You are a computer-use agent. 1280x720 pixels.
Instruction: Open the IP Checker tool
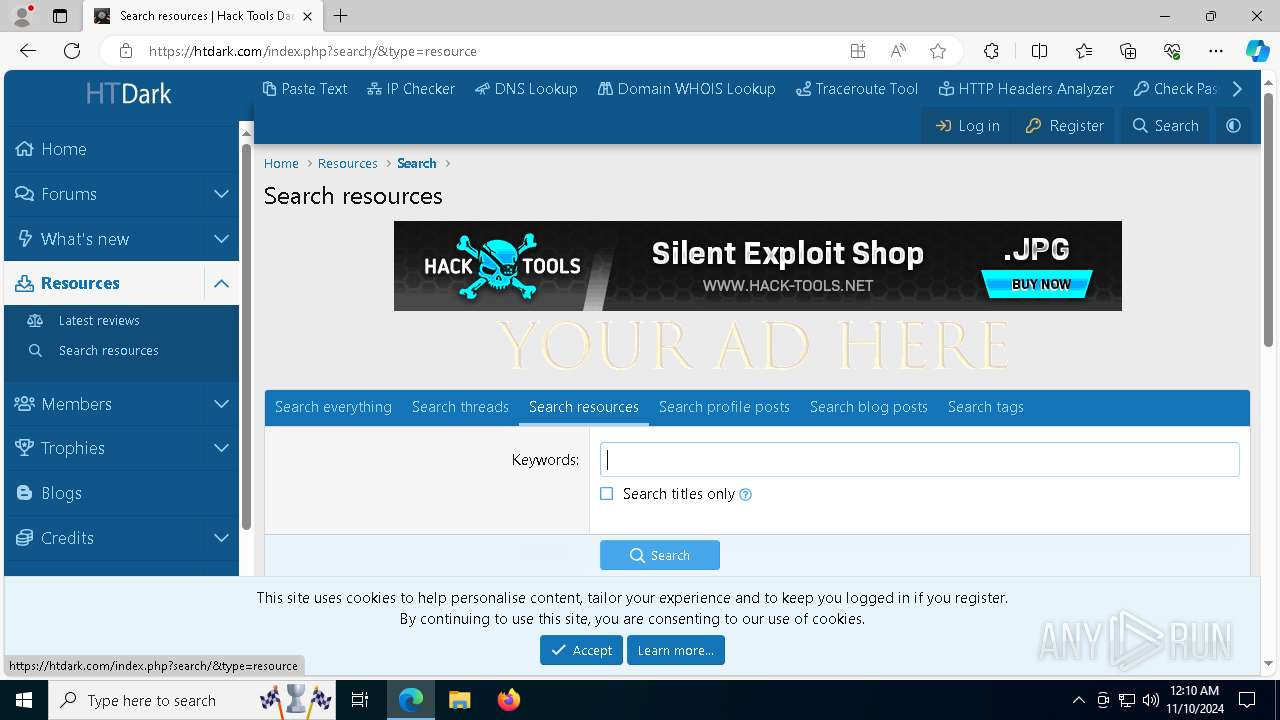(x=411, y=88)
